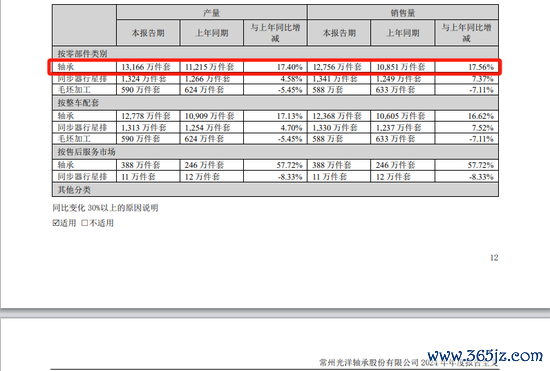Click the 10,851 万件套 sales cell
Image resolution: width=550 pixels, height=371 pixels.
point(403,67)
